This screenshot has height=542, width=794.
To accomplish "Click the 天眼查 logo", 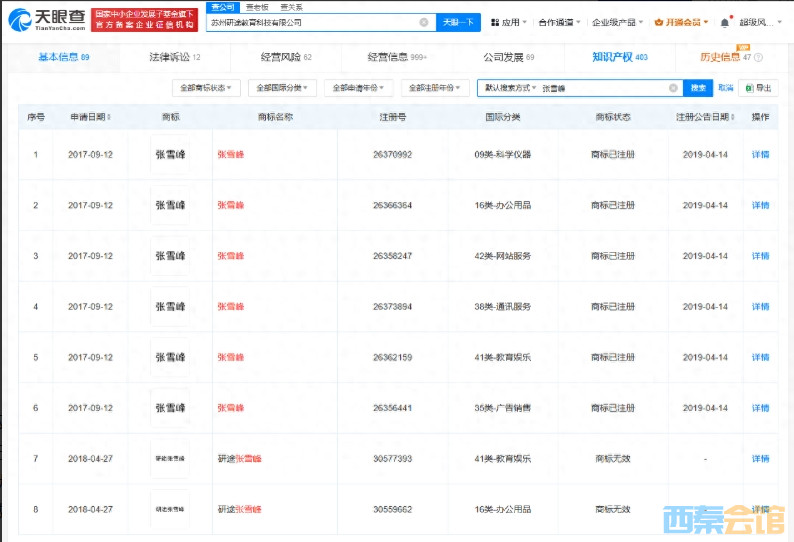I will [x=47, y=19].
